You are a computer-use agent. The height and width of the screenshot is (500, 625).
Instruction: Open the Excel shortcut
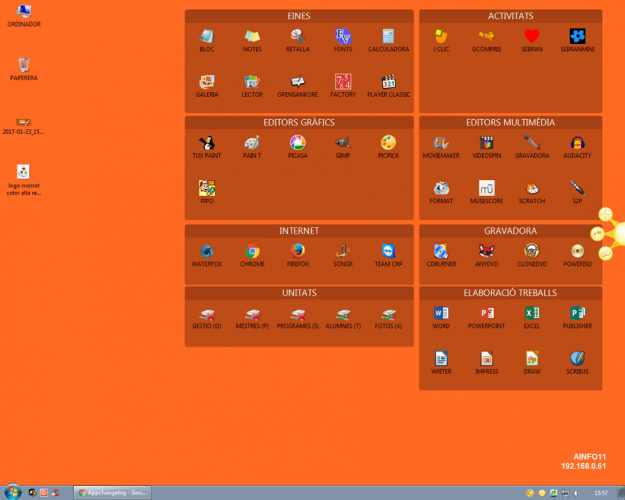coord(532,315)
